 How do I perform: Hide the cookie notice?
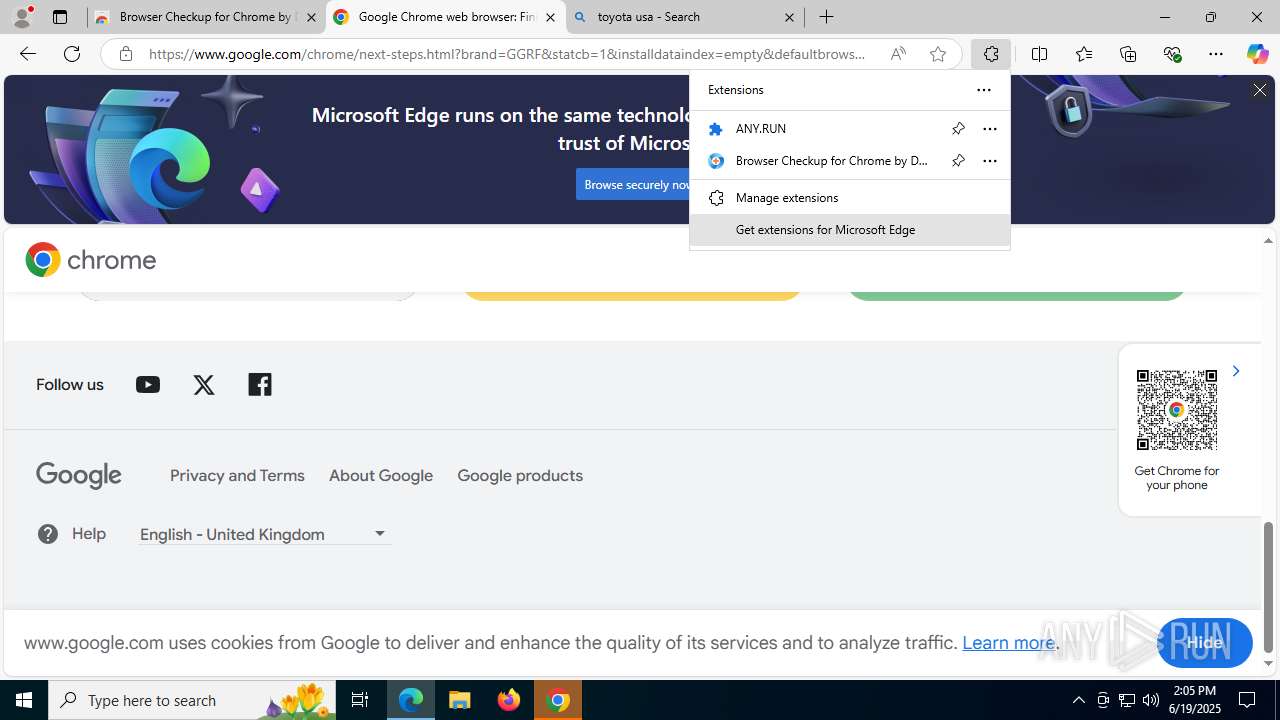[x=1204, y=643]
